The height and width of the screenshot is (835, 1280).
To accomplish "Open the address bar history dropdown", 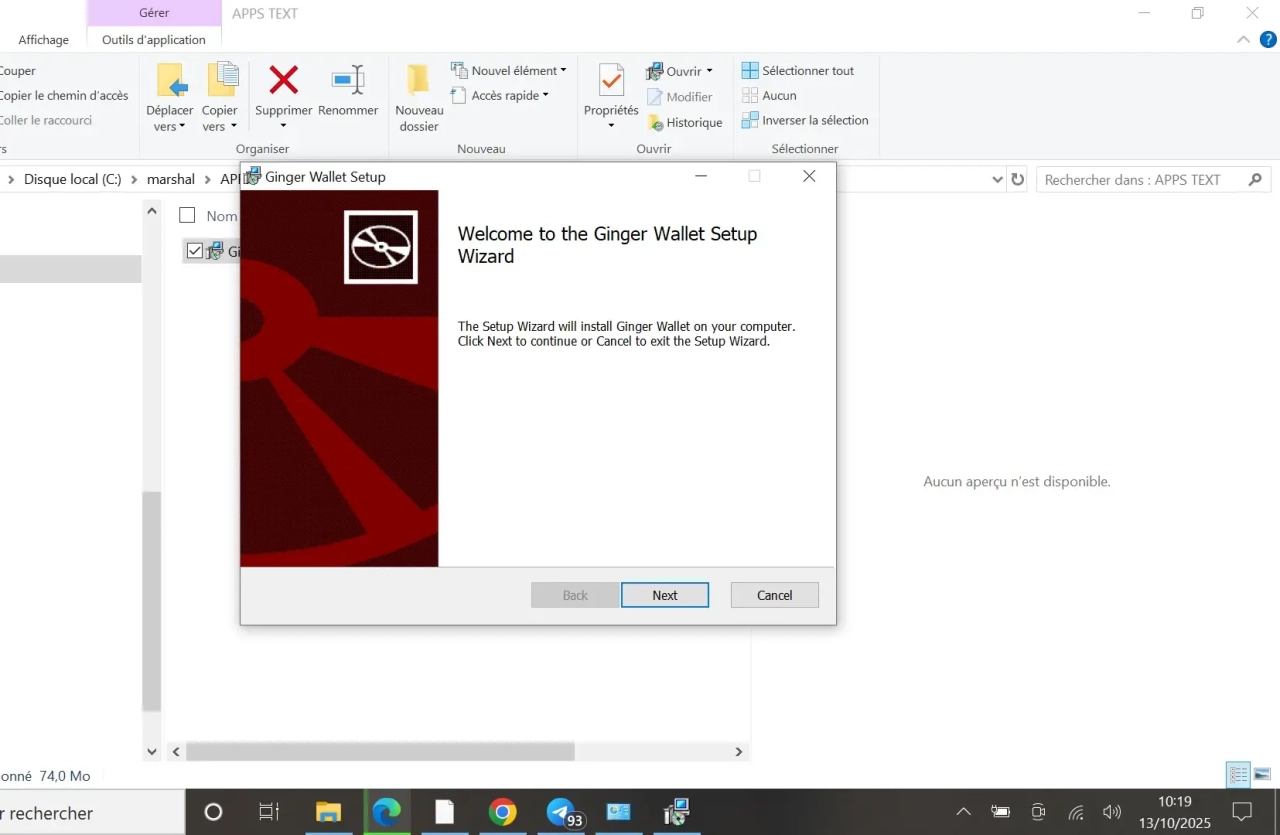I will (x=997, y=180).
